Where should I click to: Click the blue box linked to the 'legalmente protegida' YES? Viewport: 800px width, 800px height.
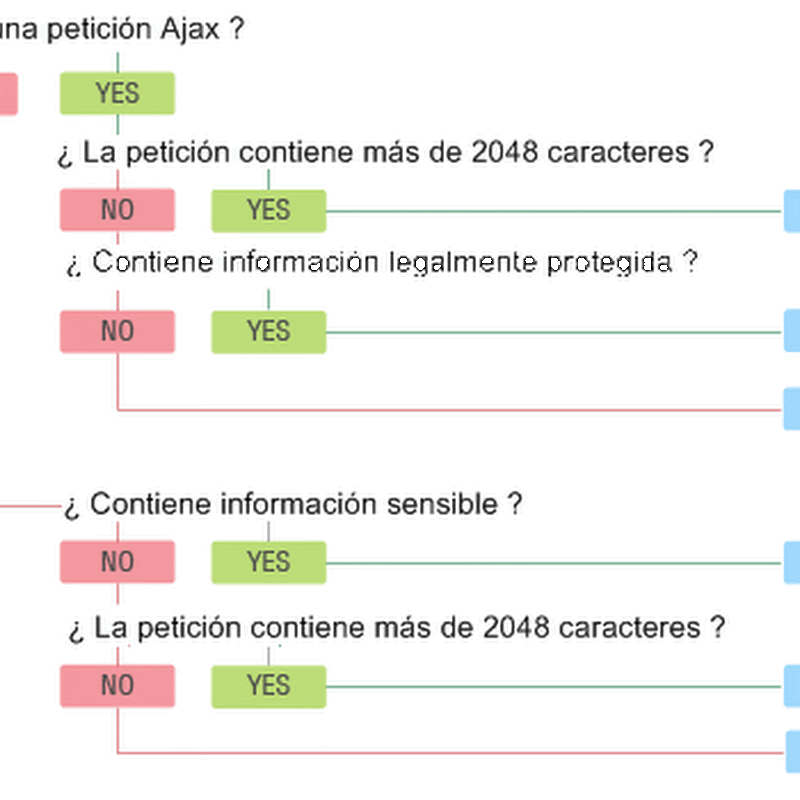click(x=792, y=331)
